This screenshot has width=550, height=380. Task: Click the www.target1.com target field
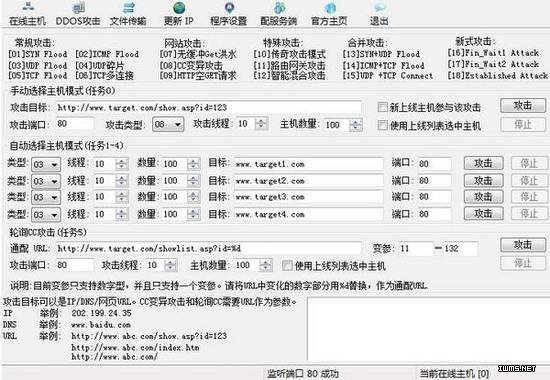tap(308, 164)
